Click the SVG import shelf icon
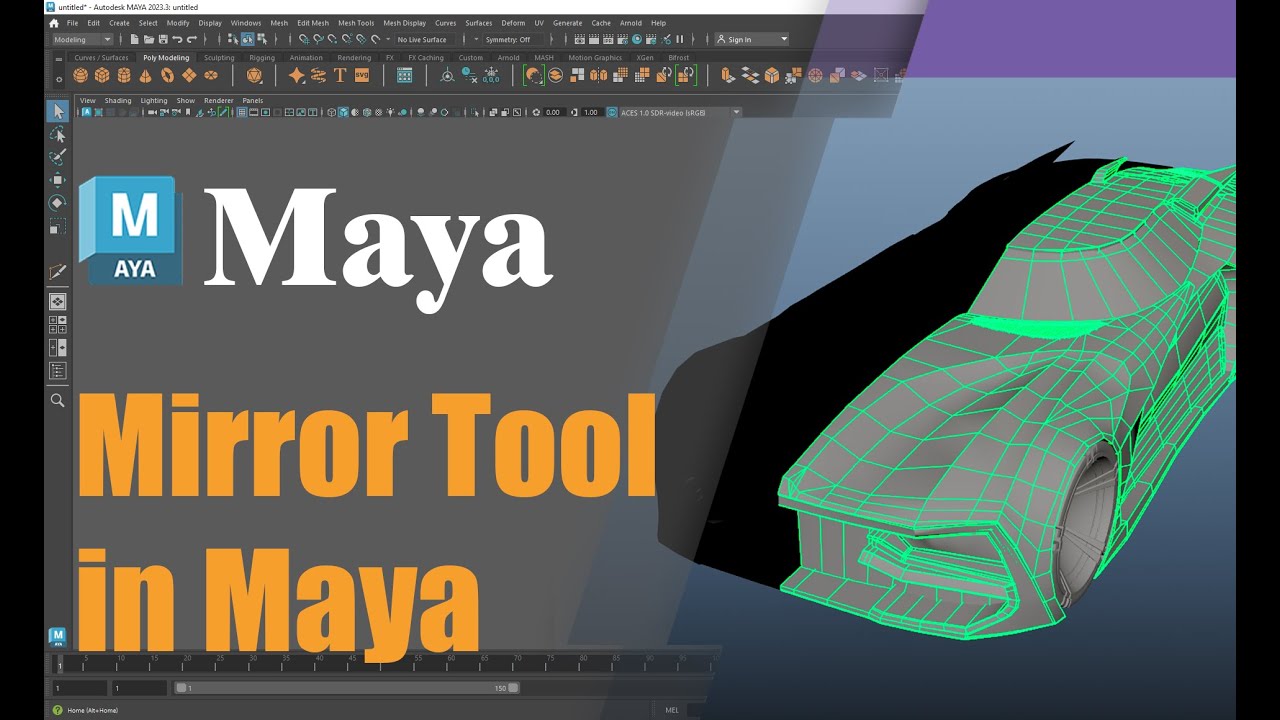This screenshot has height=720, width=1280. tap(362, 75)
